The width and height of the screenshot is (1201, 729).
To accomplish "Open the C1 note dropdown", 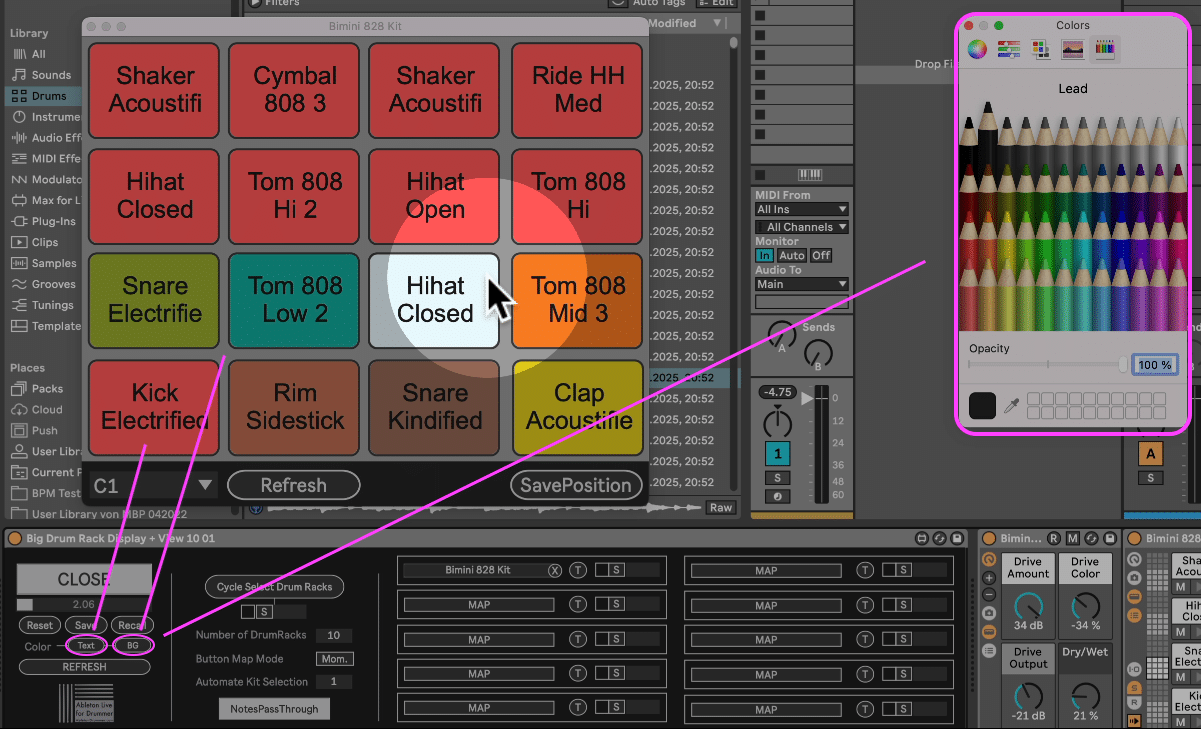I will click(x=153, y=485).
